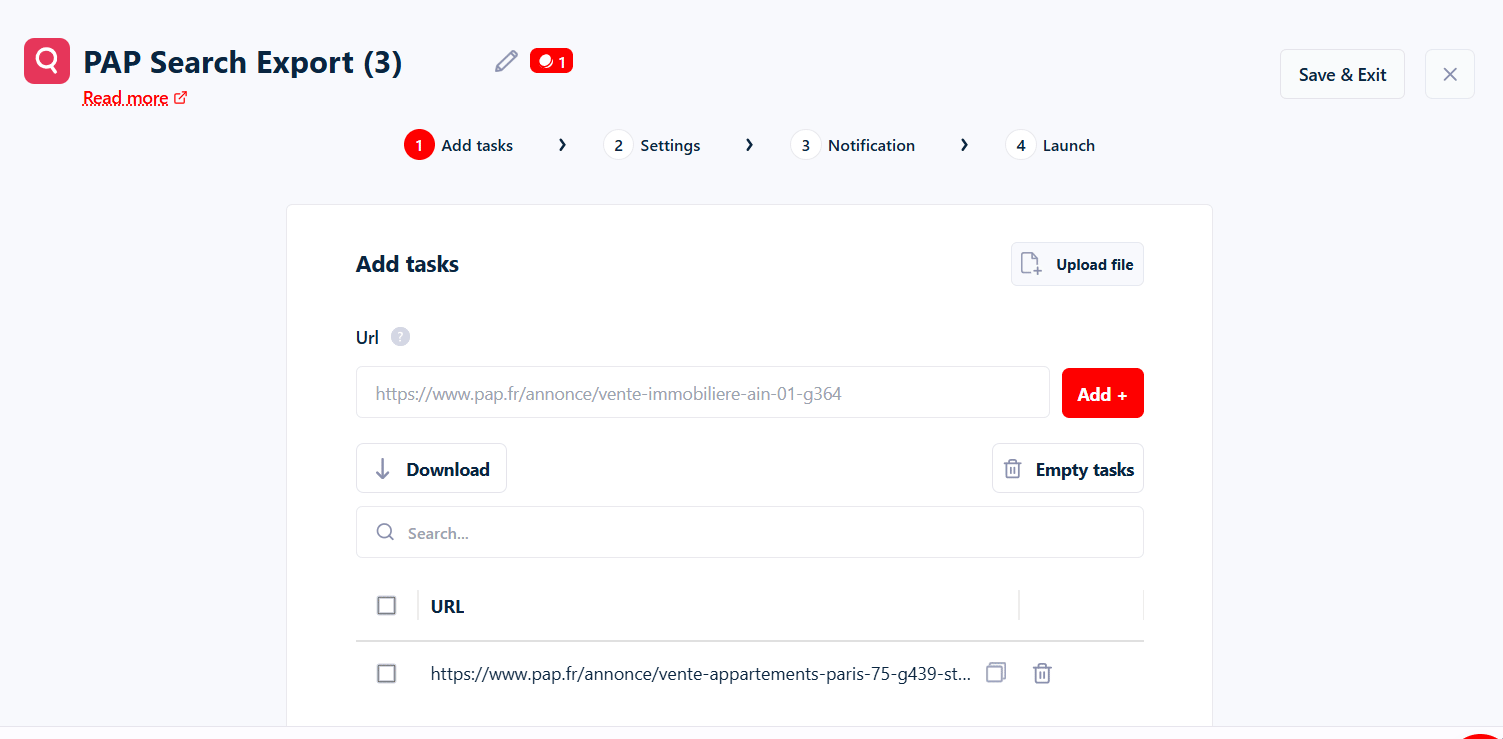Select all tasks with header checkbox
Screen dimensions: 1503x739
(387, 605)
